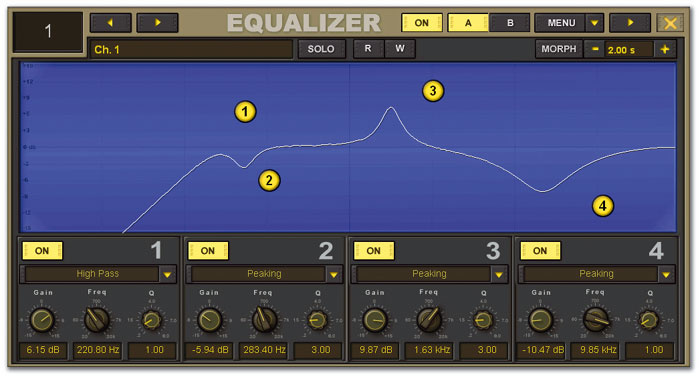Disable band 1 with its ON button
Image resolution: width=700 pixels, height=377 pixels.
pyautogui.click(x=42, y=251)
